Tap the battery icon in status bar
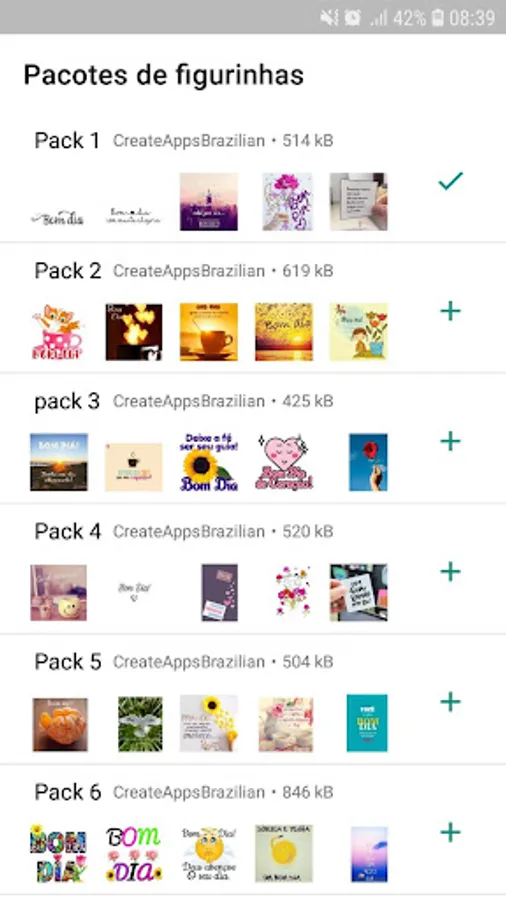Screen dimensions: 506x900 click(438, 18)
